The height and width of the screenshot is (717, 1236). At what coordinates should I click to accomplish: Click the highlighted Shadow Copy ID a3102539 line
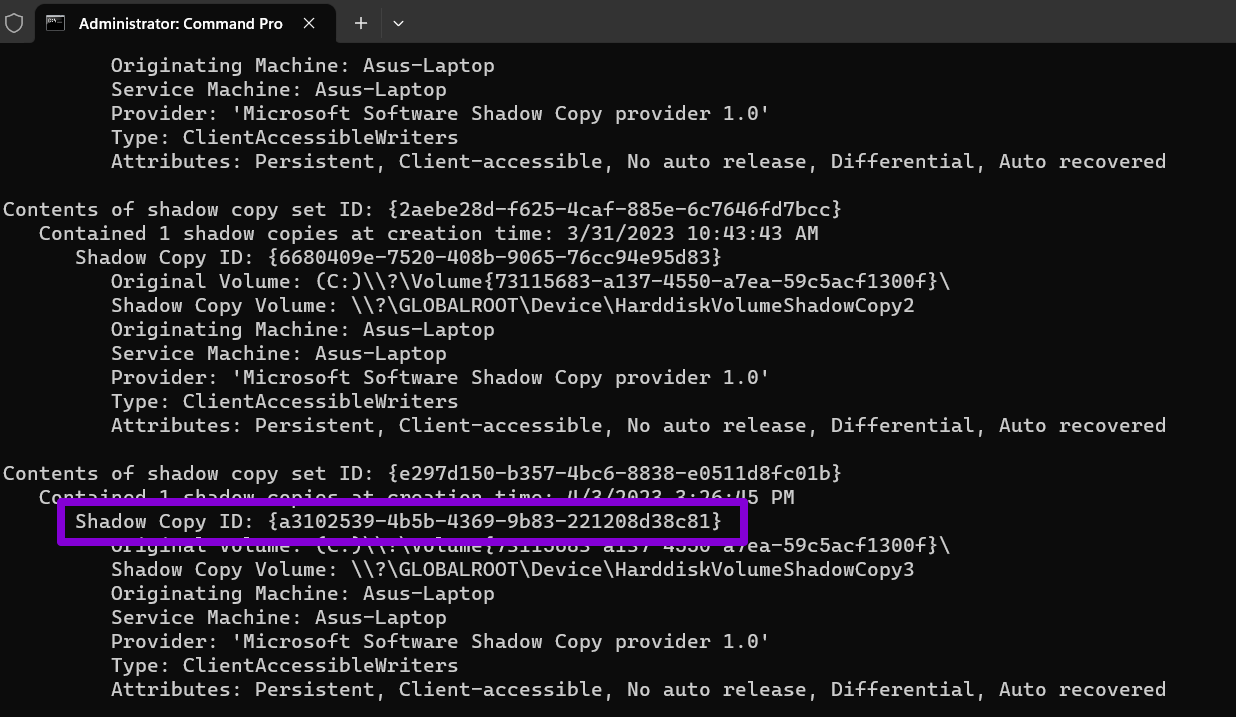pyautogui.click(x=398, y=522)
